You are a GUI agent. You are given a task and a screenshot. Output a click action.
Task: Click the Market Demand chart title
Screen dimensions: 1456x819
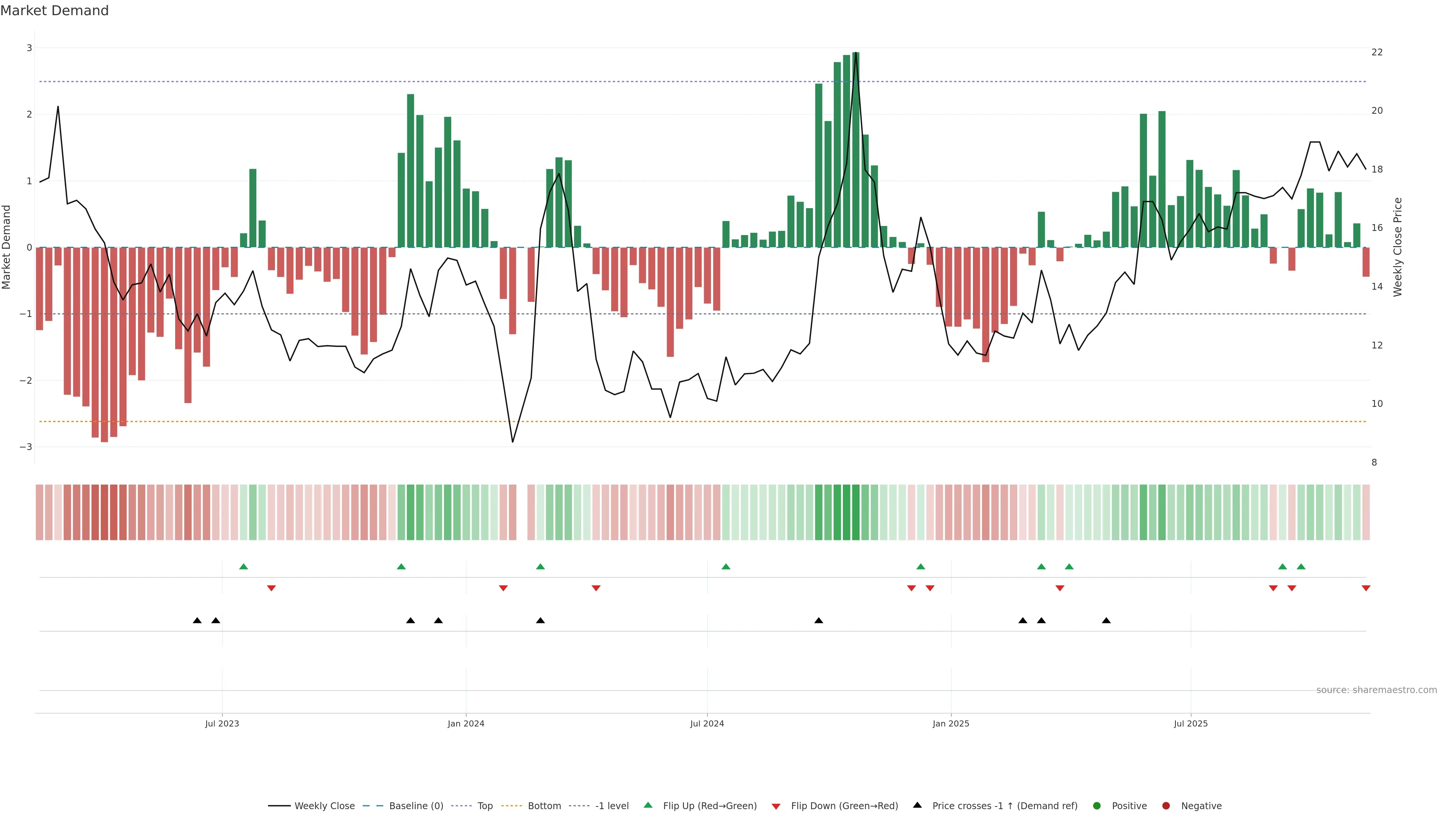click(54, 11)
